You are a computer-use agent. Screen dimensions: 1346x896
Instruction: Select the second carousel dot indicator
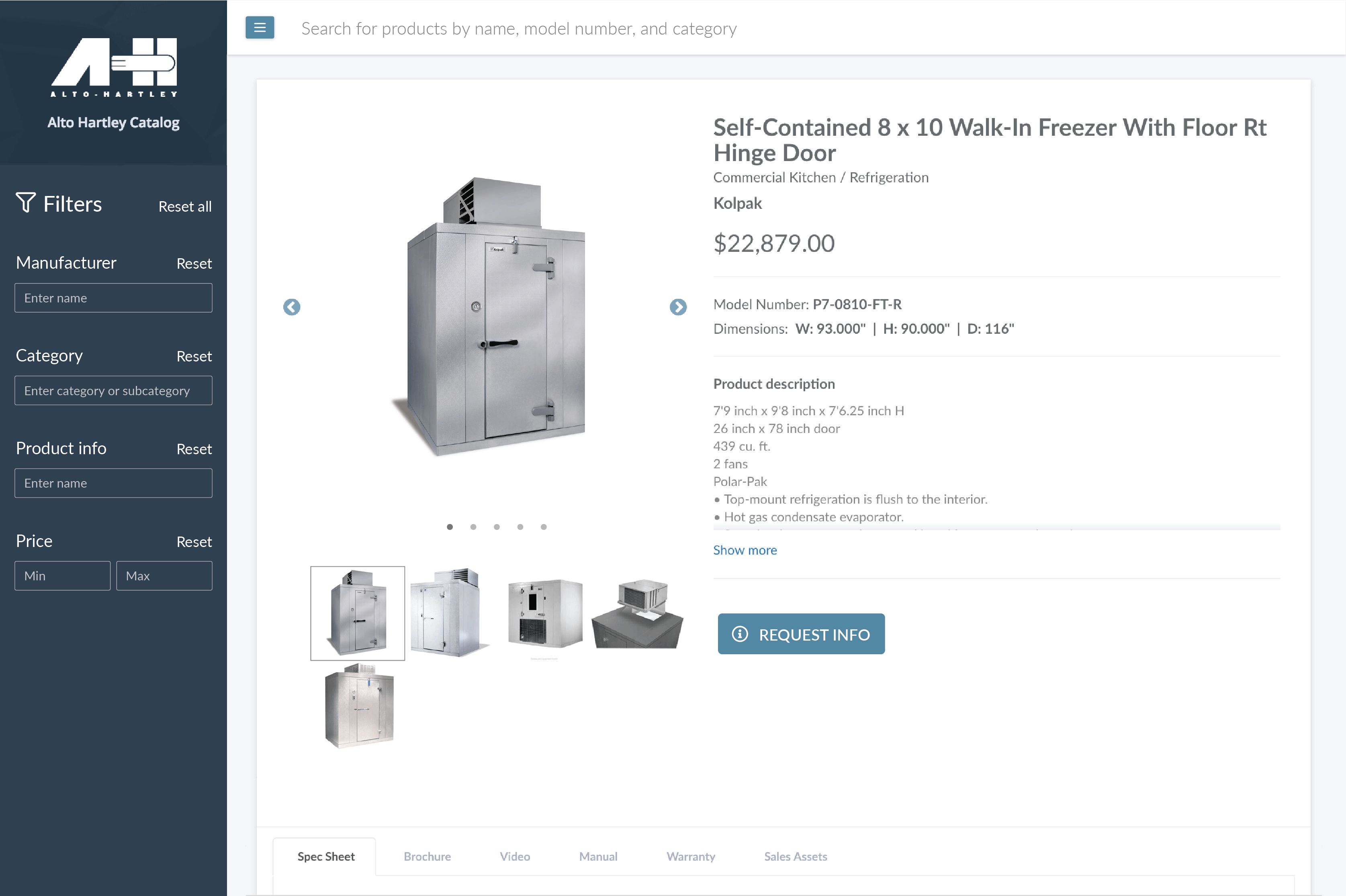tap(473, 527)
